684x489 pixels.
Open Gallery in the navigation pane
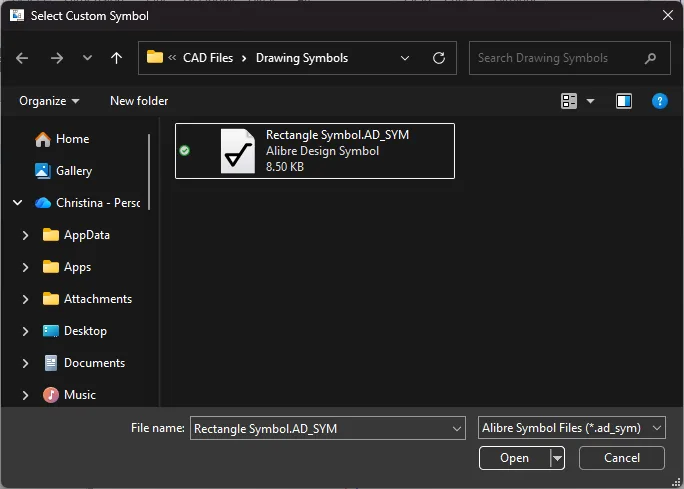tap(63, 171)
